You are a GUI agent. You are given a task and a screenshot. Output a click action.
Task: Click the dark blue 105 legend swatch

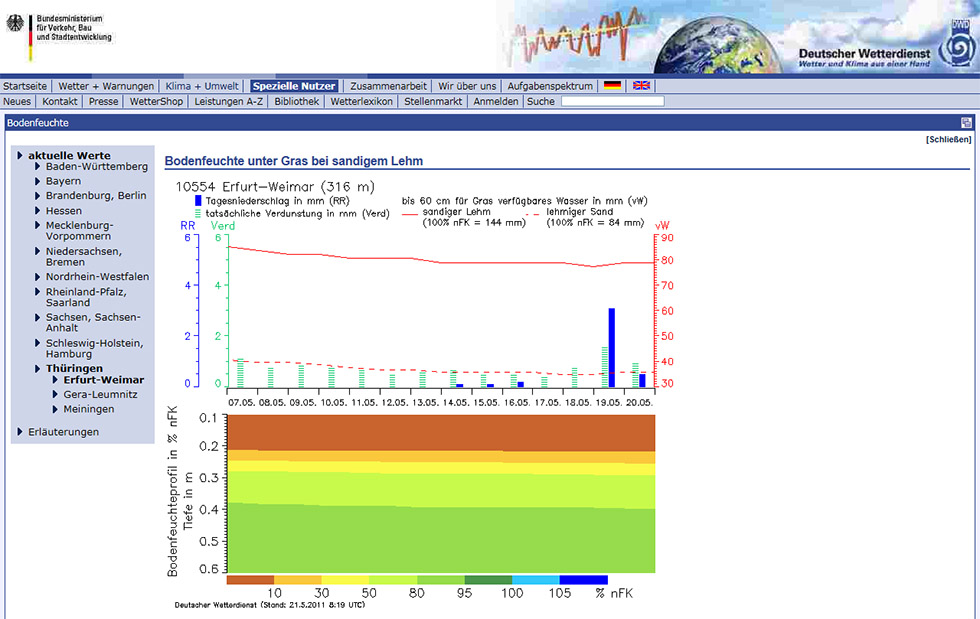pyautogui.click(x=583, y=579)
